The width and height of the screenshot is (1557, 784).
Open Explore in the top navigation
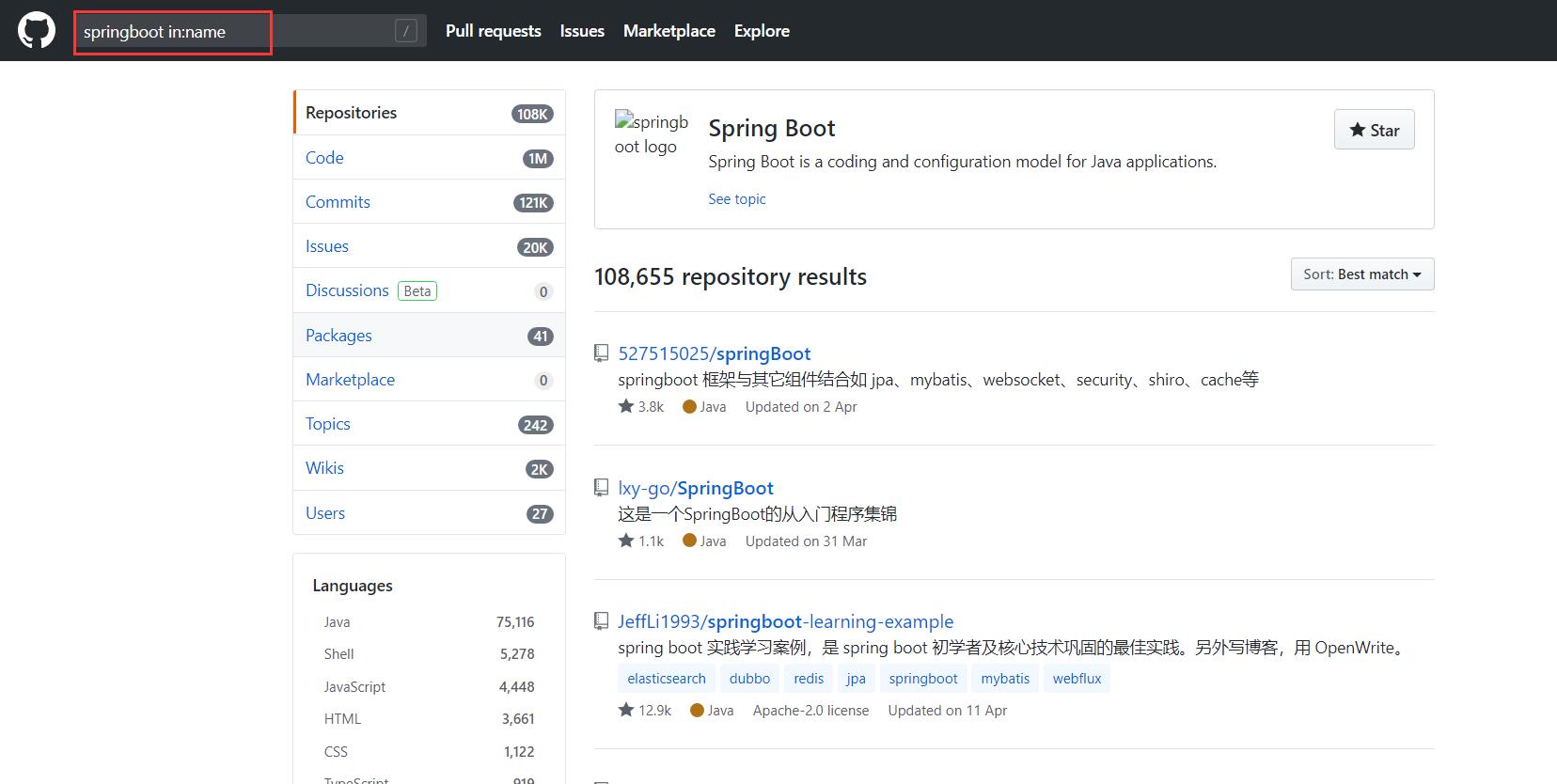pos(762,31)
